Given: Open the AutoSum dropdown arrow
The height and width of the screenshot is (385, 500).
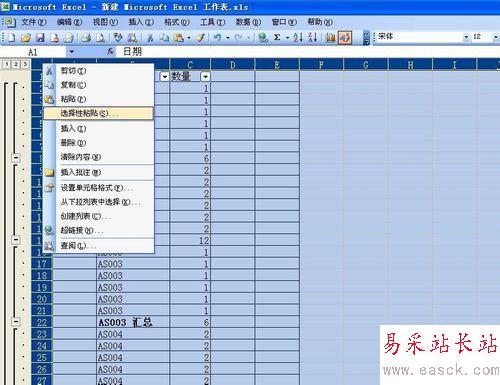Looking at the screenshot, I should (x=287, y=38).
